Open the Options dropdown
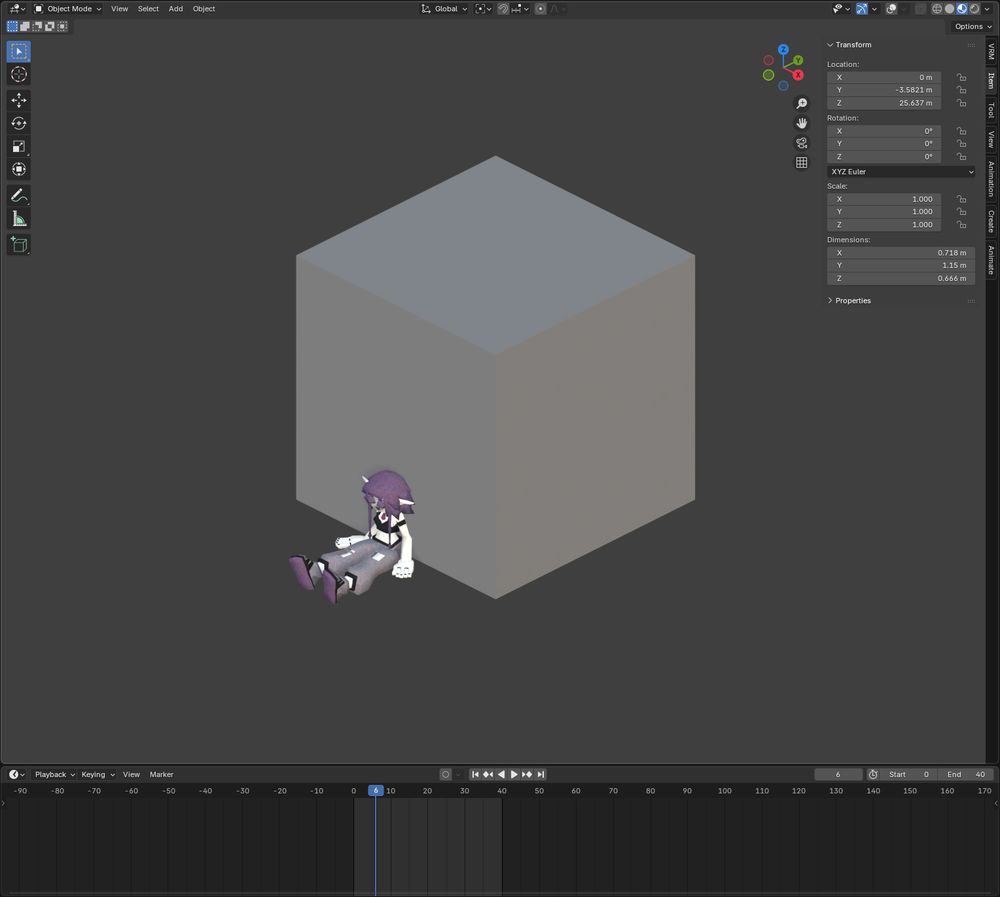Image resolution: width=1000 pixels, height=897 pixels. [973, 26]
